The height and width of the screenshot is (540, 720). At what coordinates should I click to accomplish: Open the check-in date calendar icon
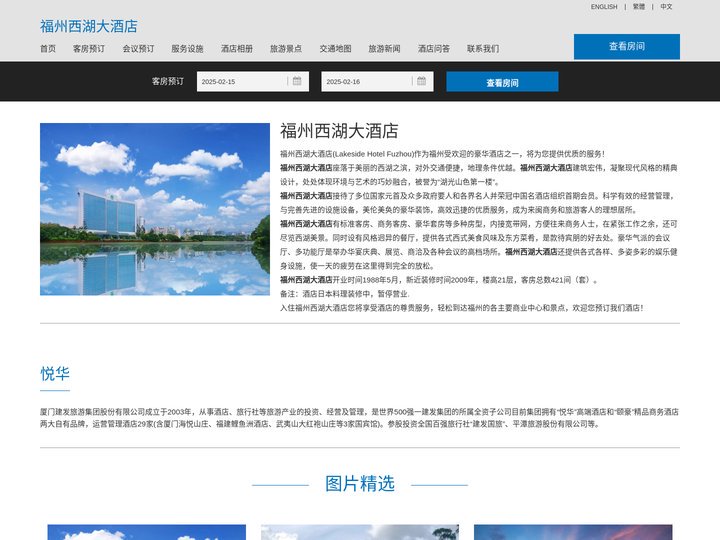[297, 81]
